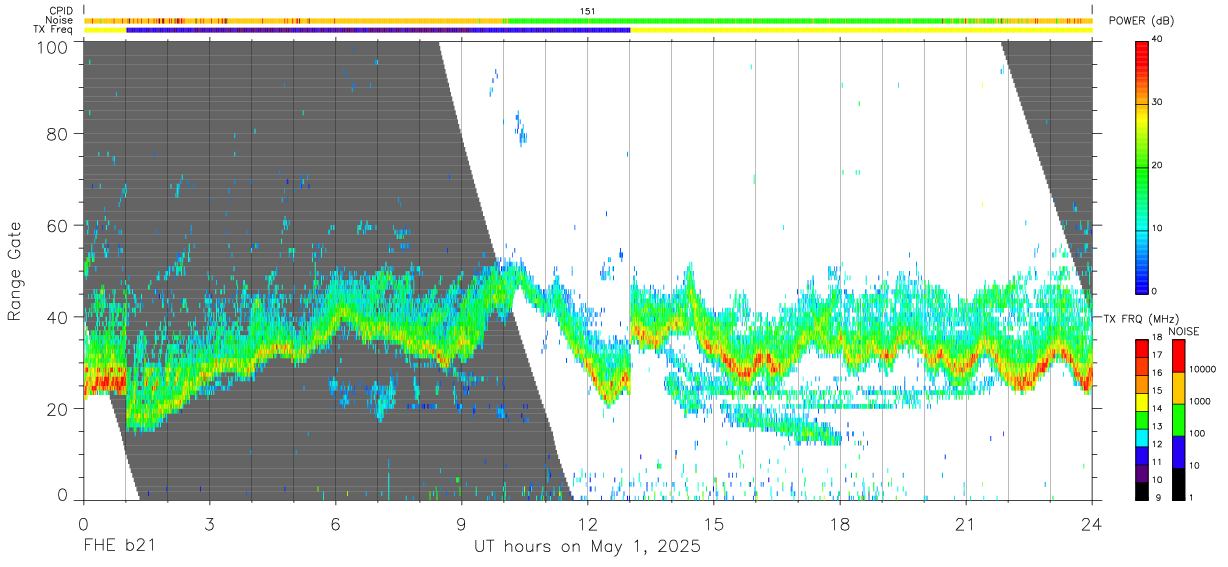The width and height of the screenshot is (1228, 567).
Task: Click the UT hours on May 1, 2025 title
Action: tap(587, 547)
